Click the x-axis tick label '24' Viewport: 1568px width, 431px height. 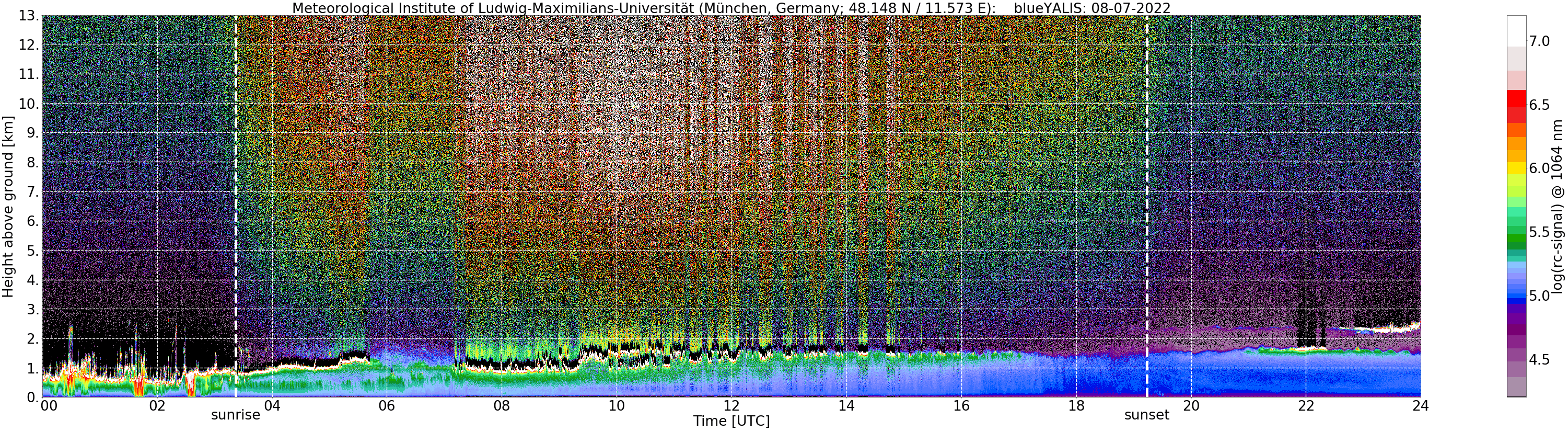pyautogui.click(x=1420, y=406)
